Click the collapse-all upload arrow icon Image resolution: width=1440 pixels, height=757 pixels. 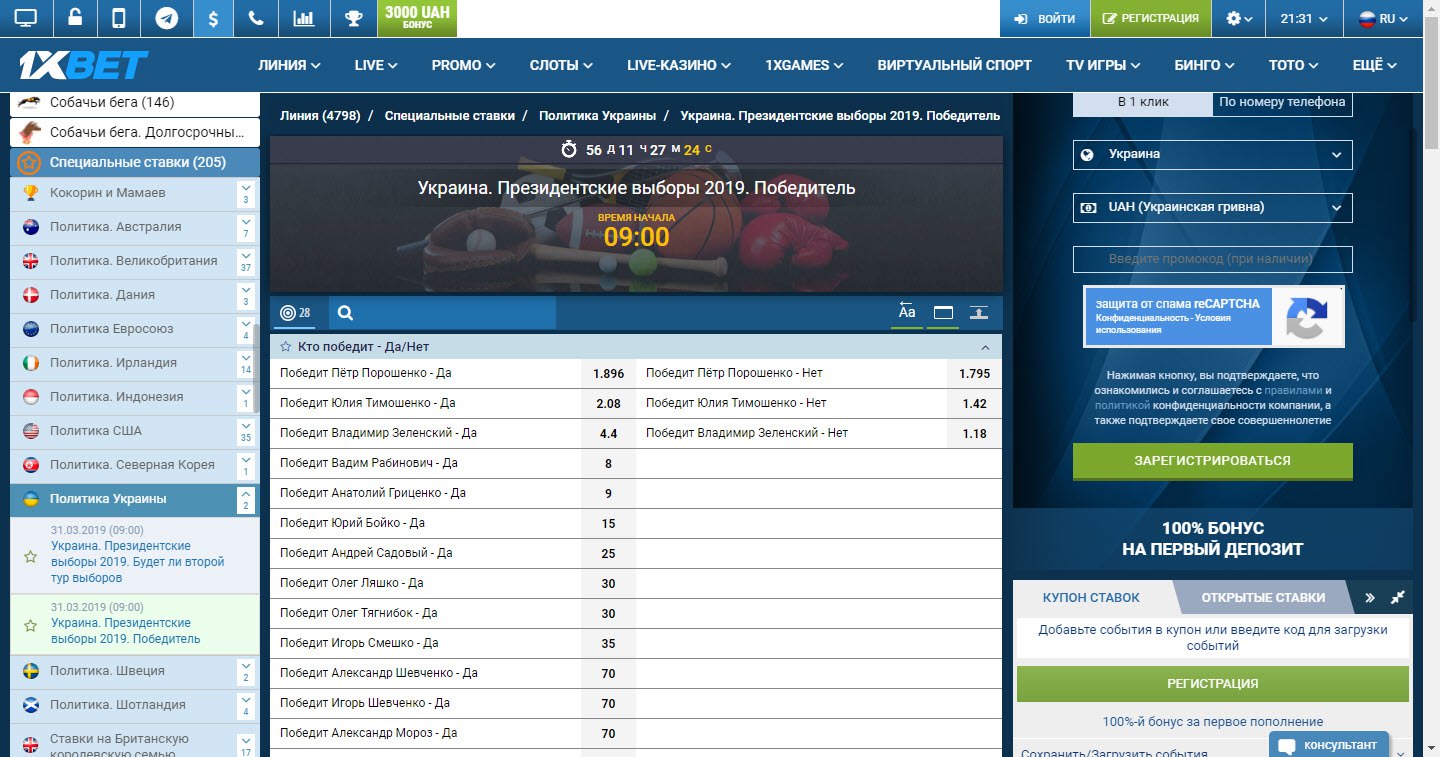[979, 312]
